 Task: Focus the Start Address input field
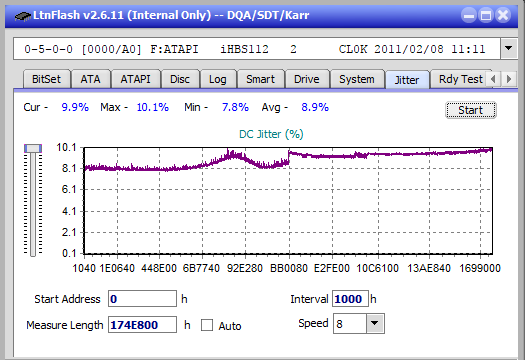tap(142, 299)
